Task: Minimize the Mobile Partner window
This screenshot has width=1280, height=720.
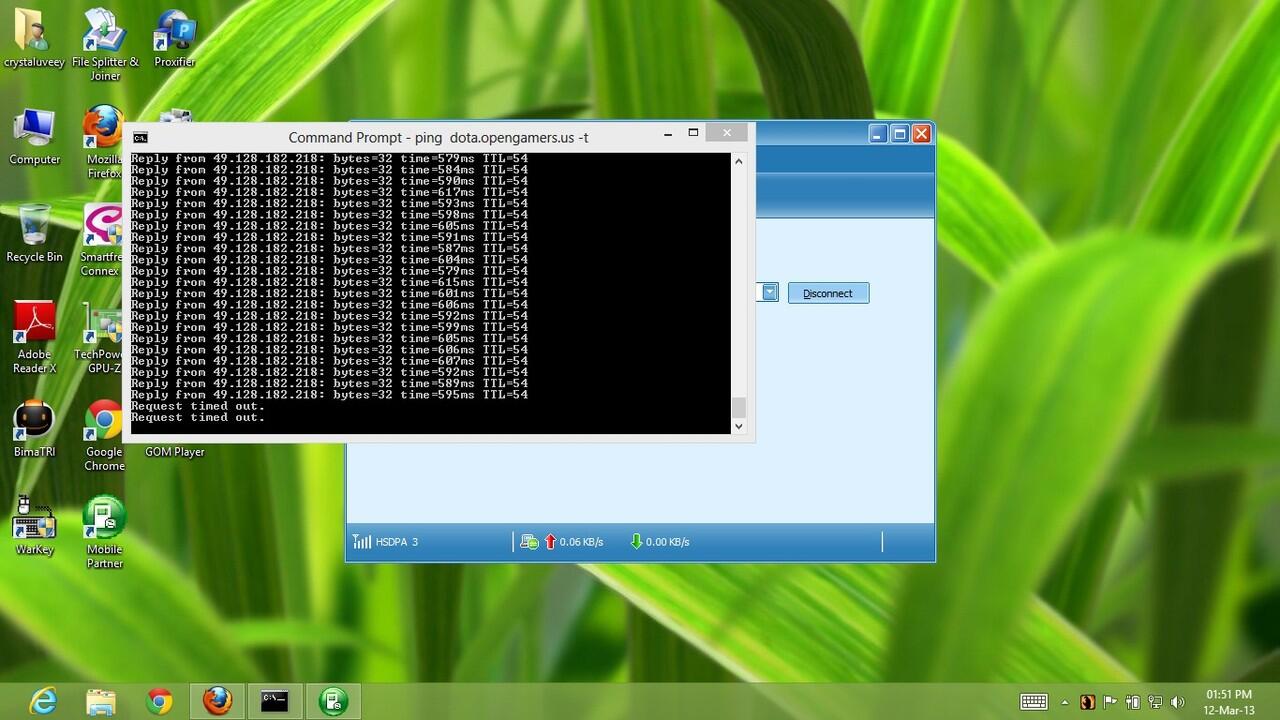Action: [878, 134]
